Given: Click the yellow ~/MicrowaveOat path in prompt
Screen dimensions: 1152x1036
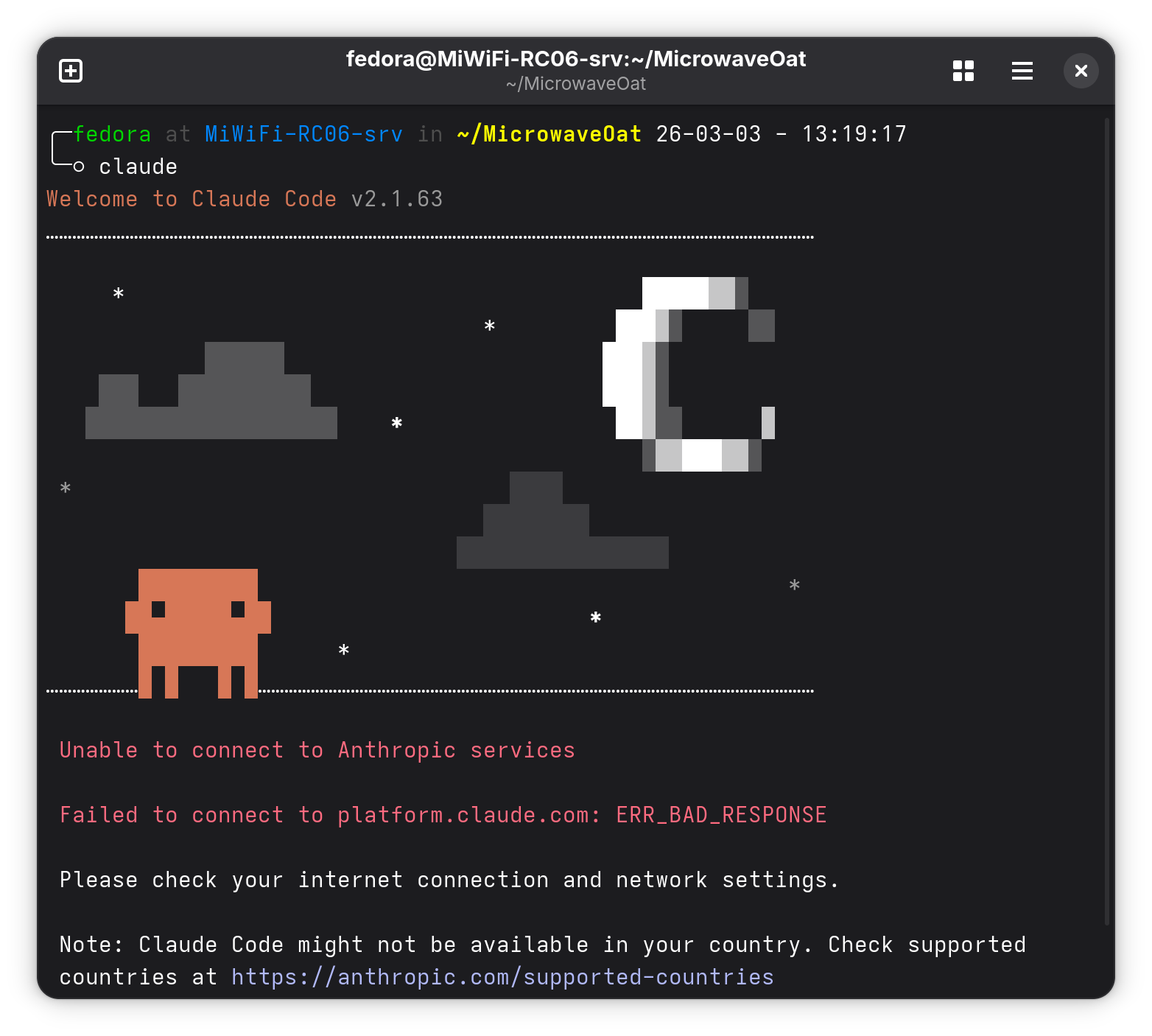Looking at the screenshot, I should point(549,134).
